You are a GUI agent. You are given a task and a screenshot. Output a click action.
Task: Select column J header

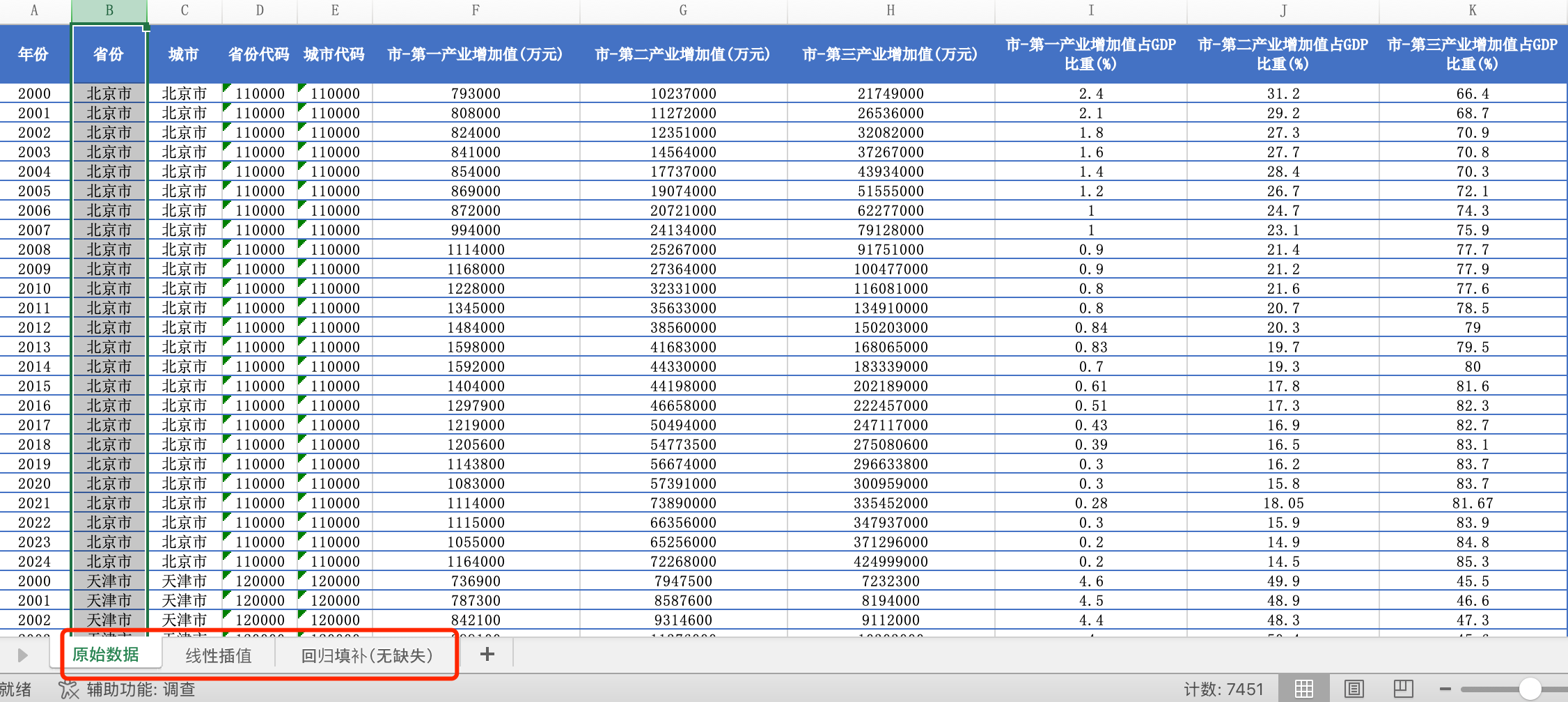[x=1283, y=10]
